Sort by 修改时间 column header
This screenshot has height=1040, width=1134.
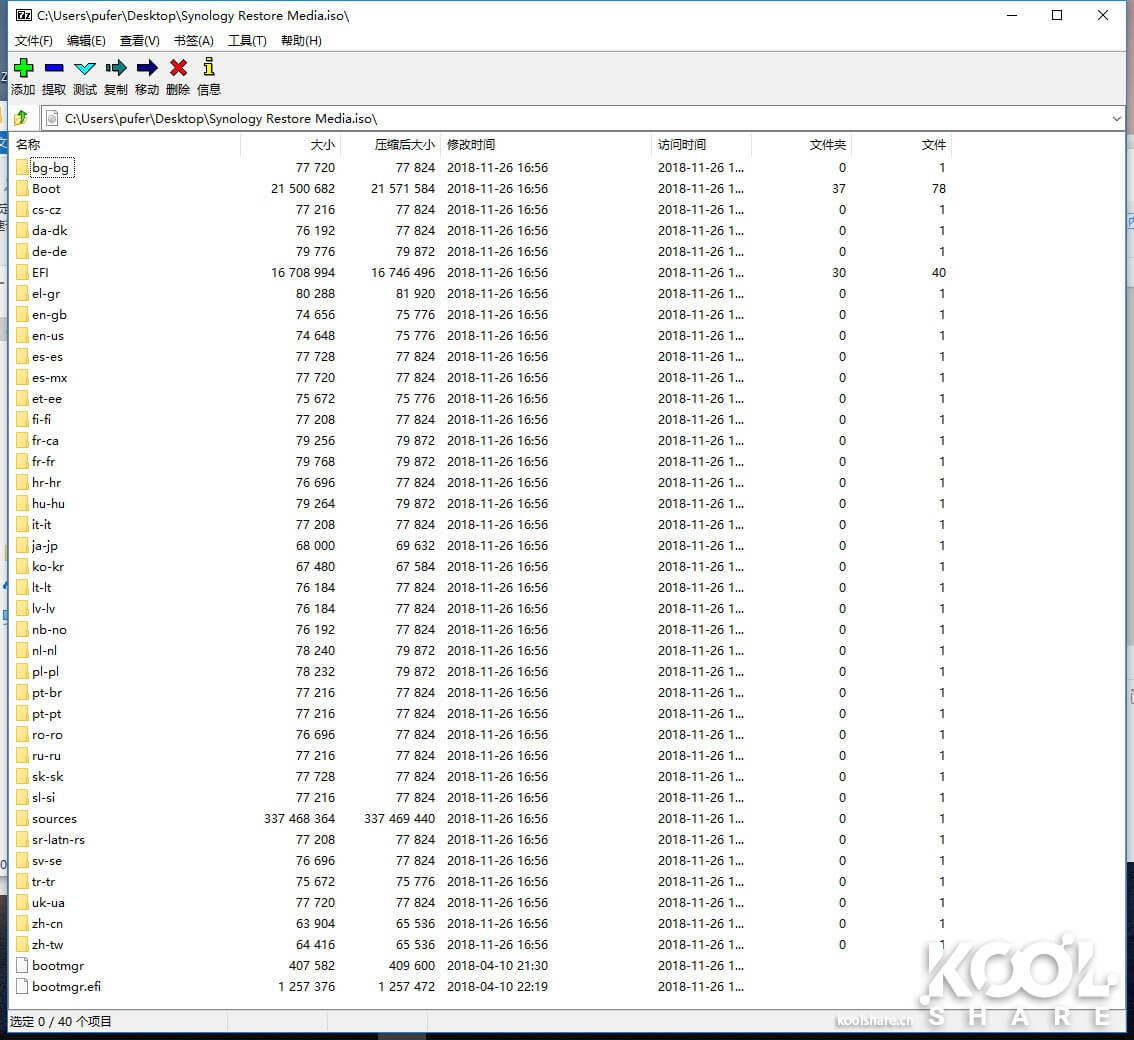[471, 145]
